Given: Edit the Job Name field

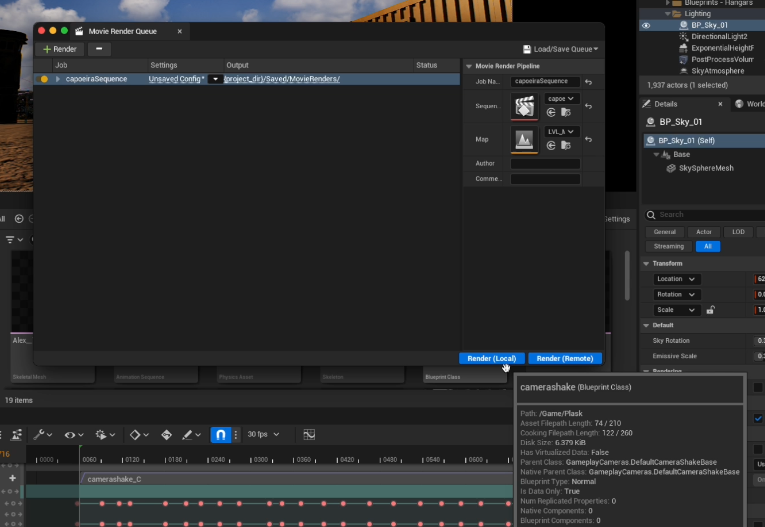Looking at the screenshot, I should click(x=545, y=81).
